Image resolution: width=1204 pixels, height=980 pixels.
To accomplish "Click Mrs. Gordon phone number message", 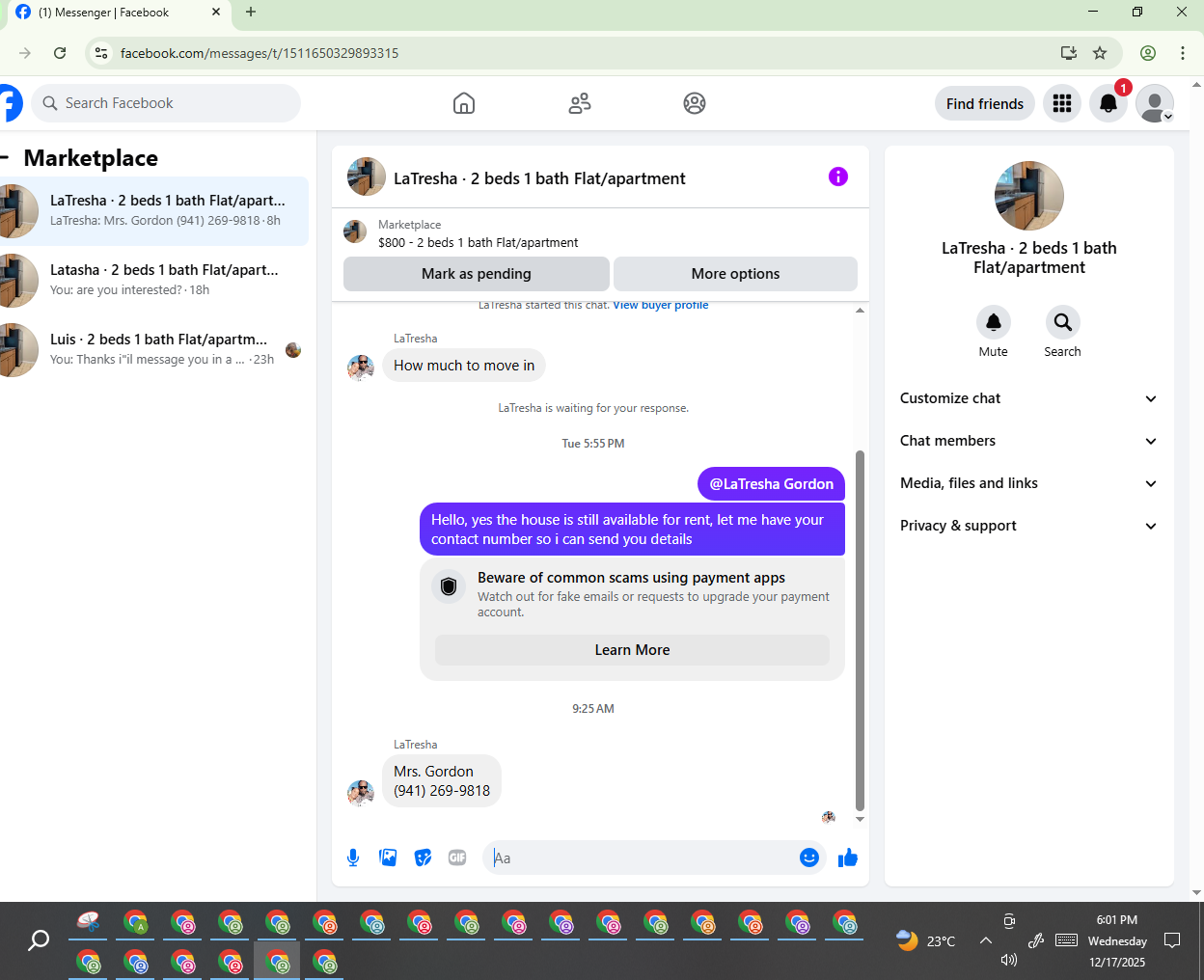I will point(442,781).
